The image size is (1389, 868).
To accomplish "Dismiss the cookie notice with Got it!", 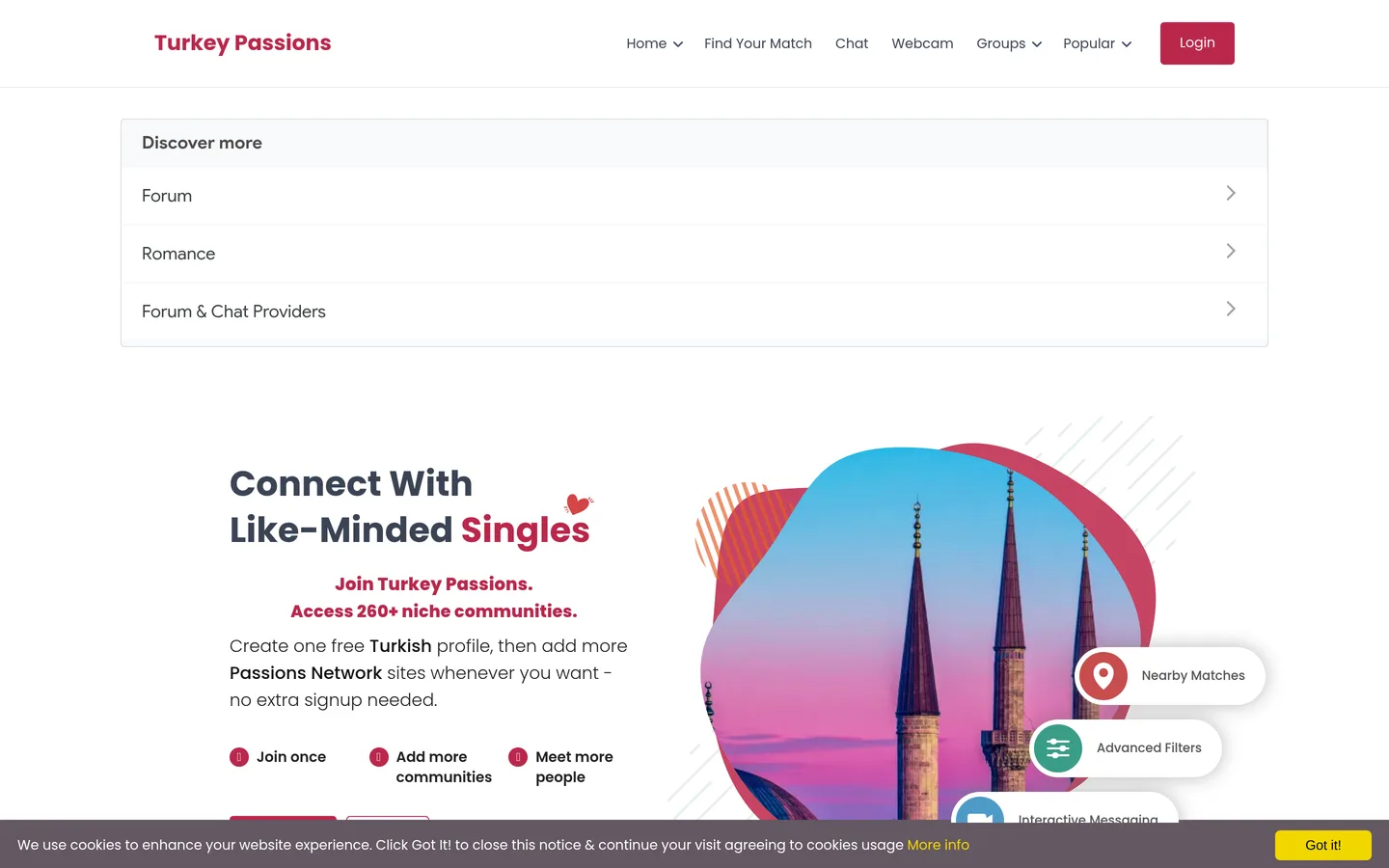I will tap(1323, 845).
